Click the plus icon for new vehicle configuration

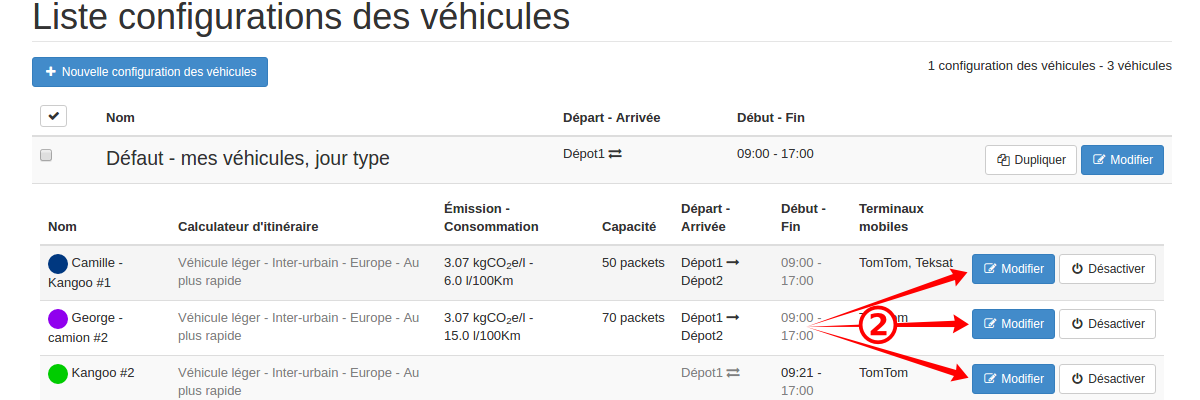click(51, 72)
